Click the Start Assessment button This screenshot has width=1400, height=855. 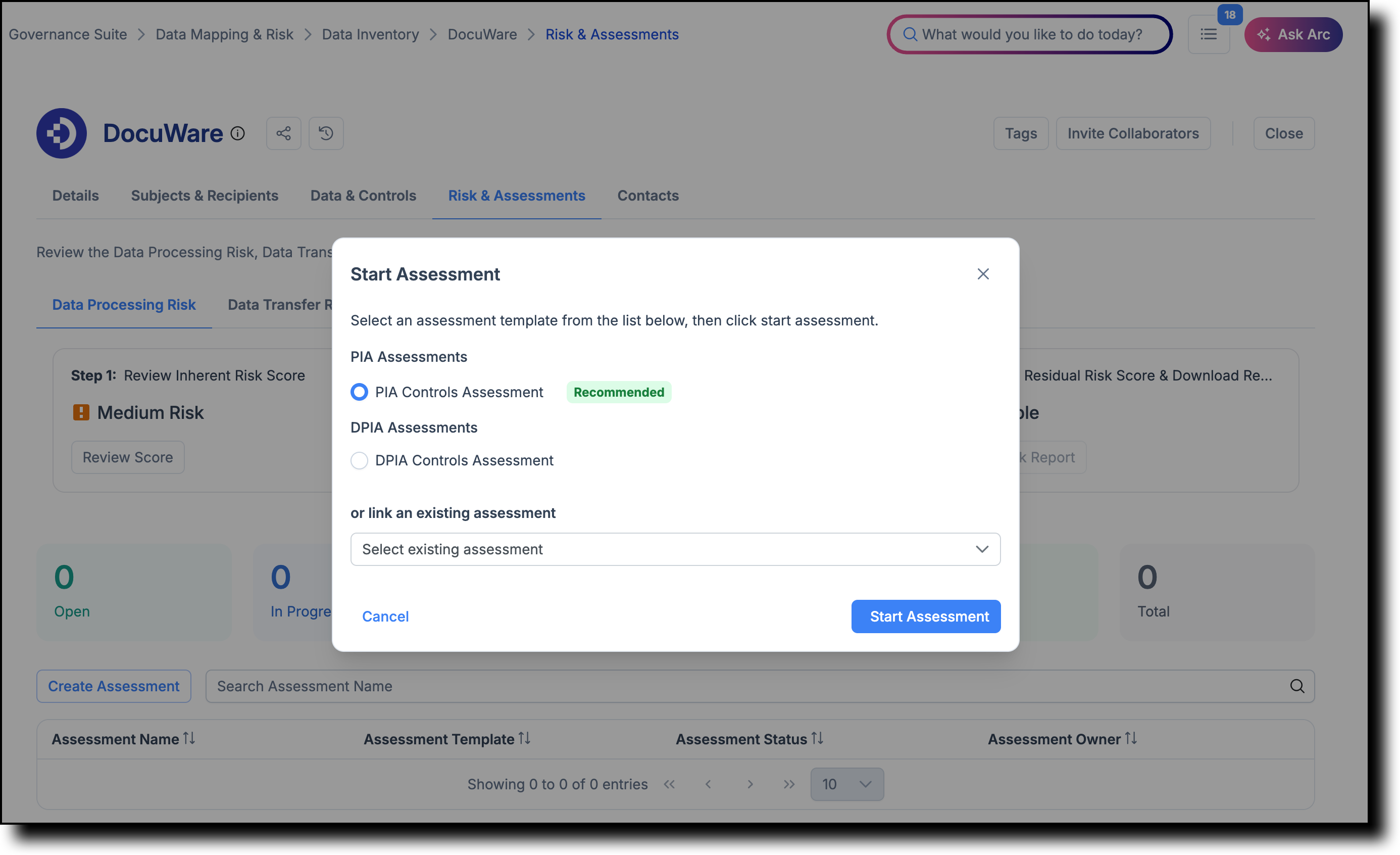coord(926,616)
